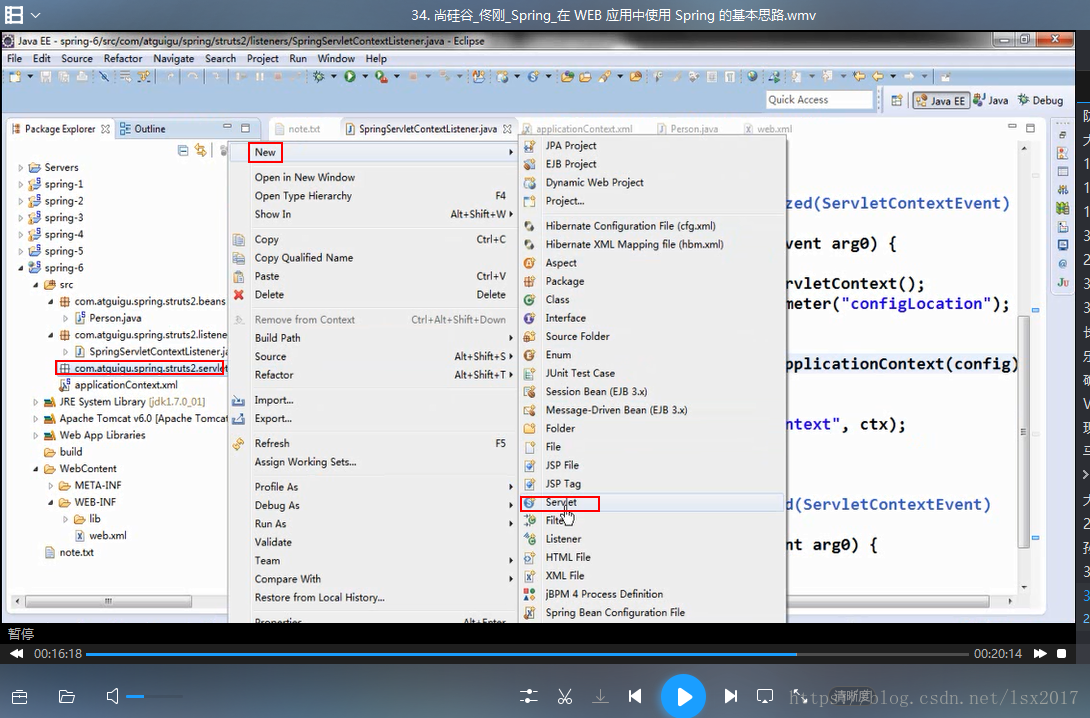Viewport: 1090px width, 718px height.
Task: Switch to the Java perspective
Action: [x=991, y=101]
